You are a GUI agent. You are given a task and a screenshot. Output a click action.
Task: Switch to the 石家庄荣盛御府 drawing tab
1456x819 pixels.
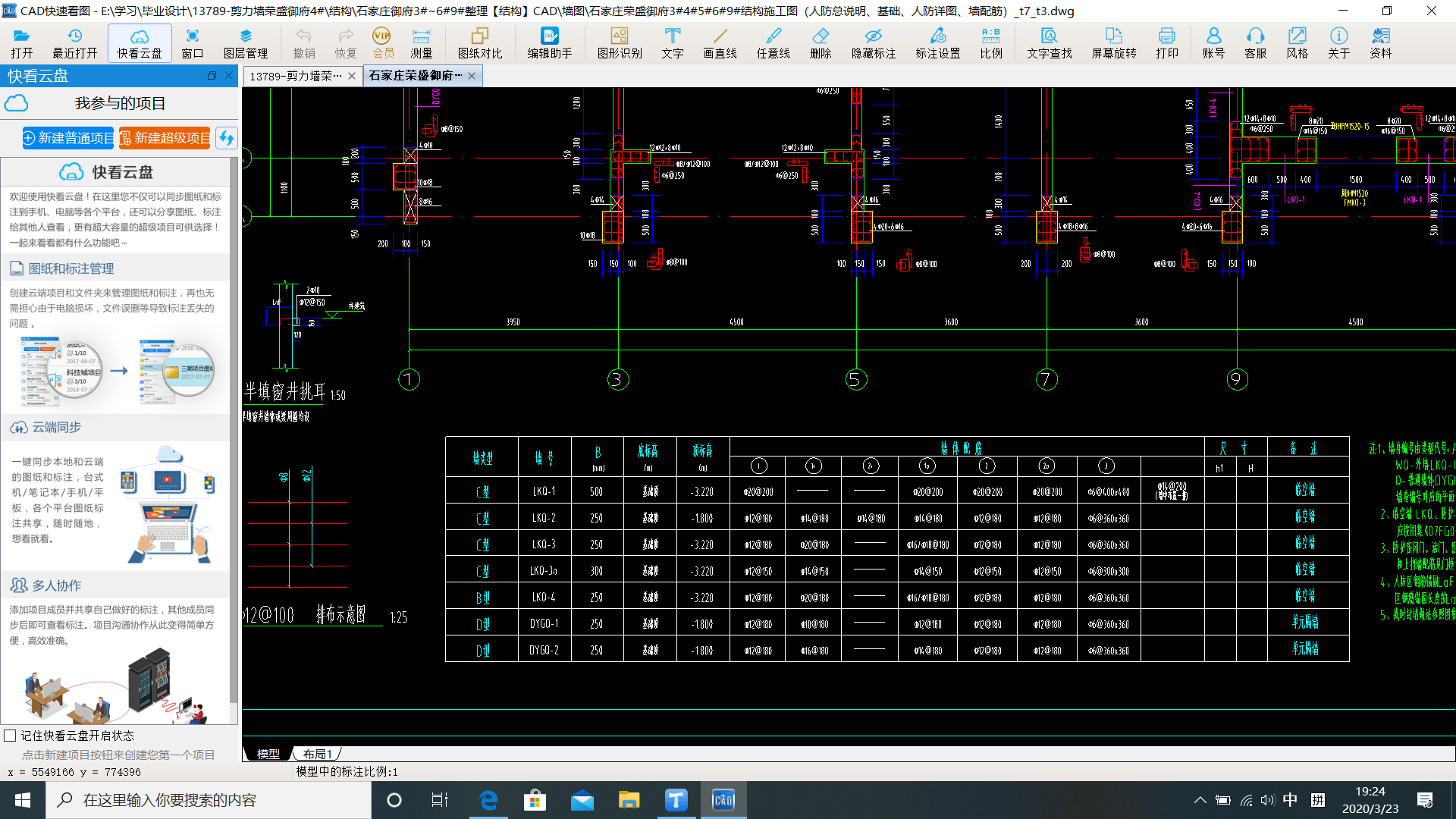(x=415, y=76)
